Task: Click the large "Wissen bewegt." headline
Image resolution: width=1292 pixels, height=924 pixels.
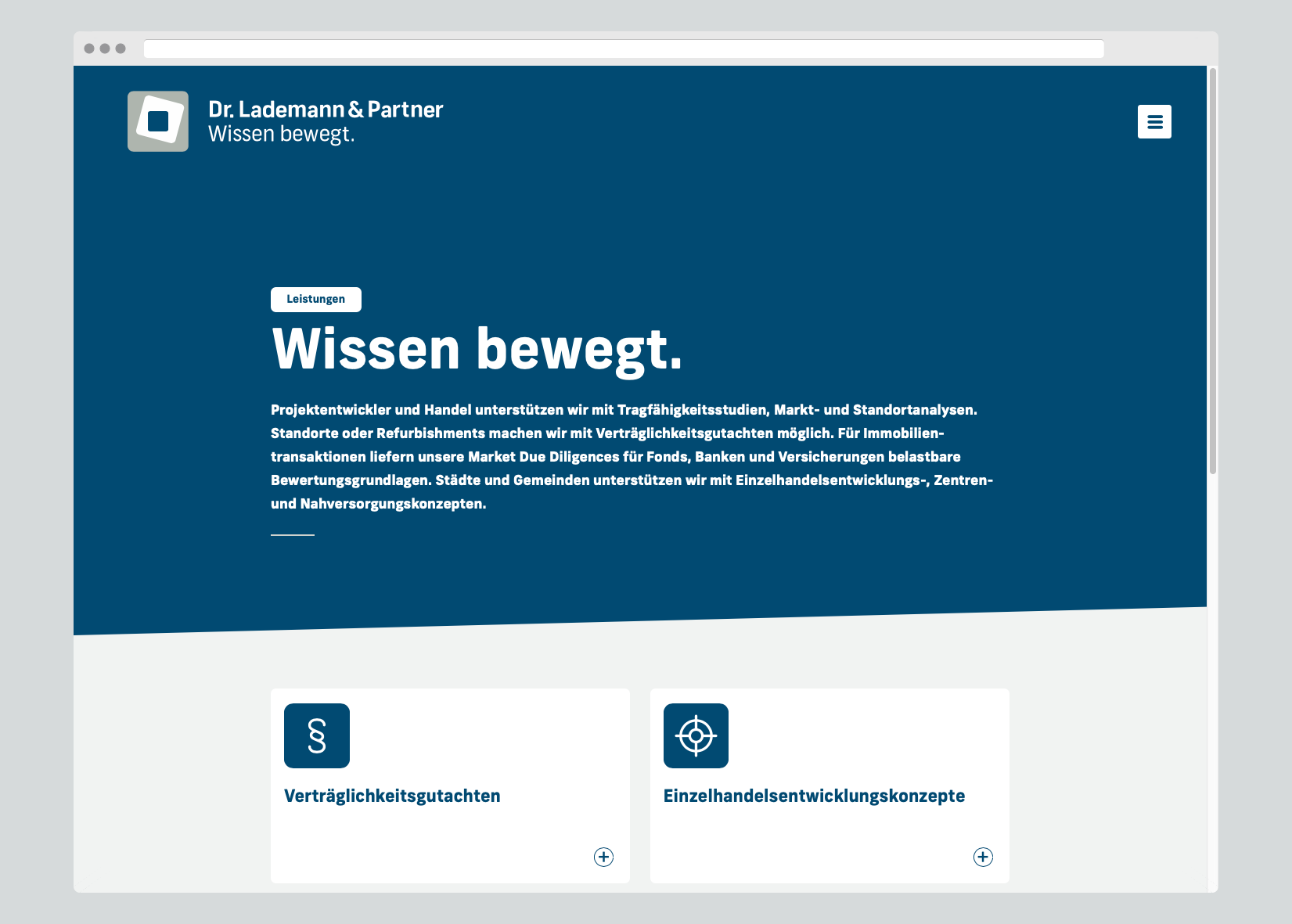Action: pyautogui.click(x=477, y=349)
